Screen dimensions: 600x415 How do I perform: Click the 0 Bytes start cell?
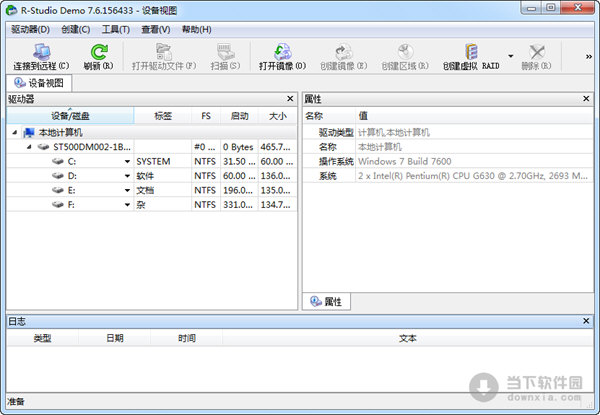238,147
